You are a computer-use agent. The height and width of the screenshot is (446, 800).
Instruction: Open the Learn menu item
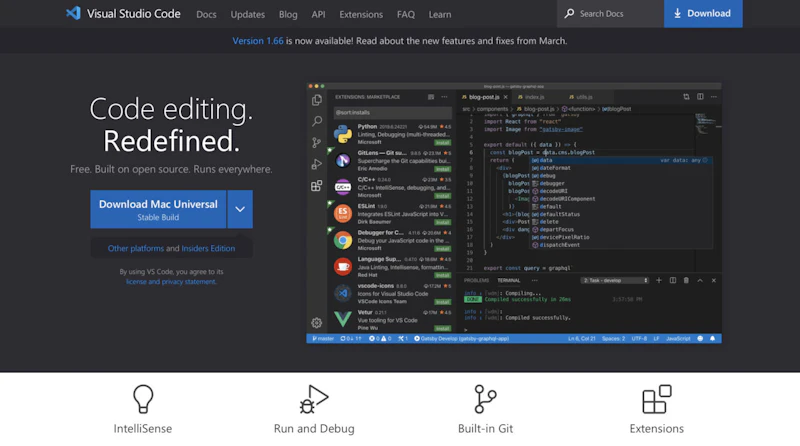(440, 14)
